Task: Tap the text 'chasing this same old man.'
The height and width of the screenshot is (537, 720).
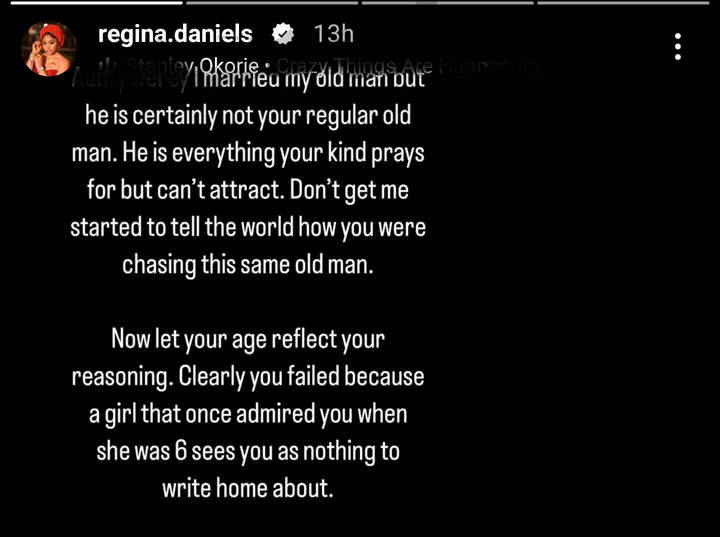Action: click(x=248, y=265)
